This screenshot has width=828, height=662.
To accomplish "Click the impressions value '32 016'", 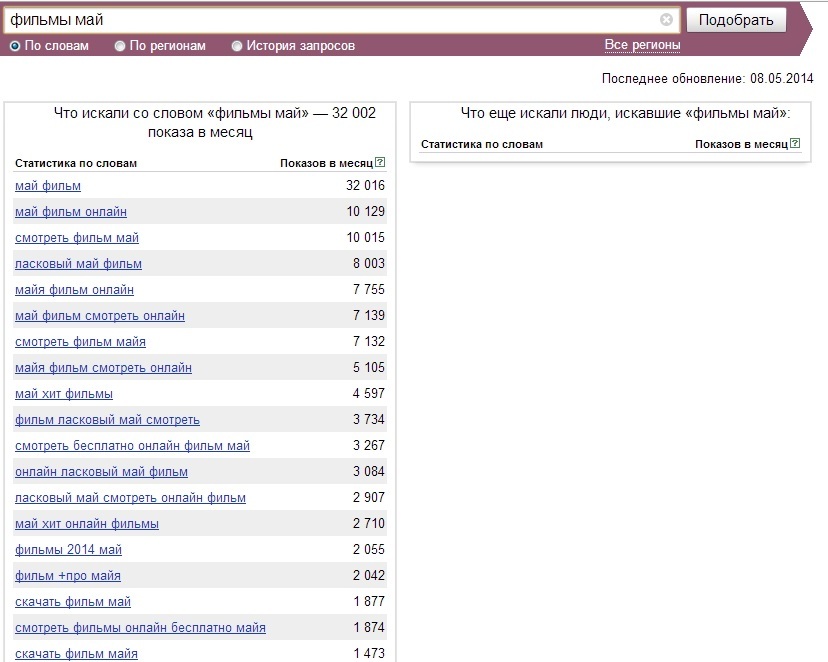I will 365,185.
